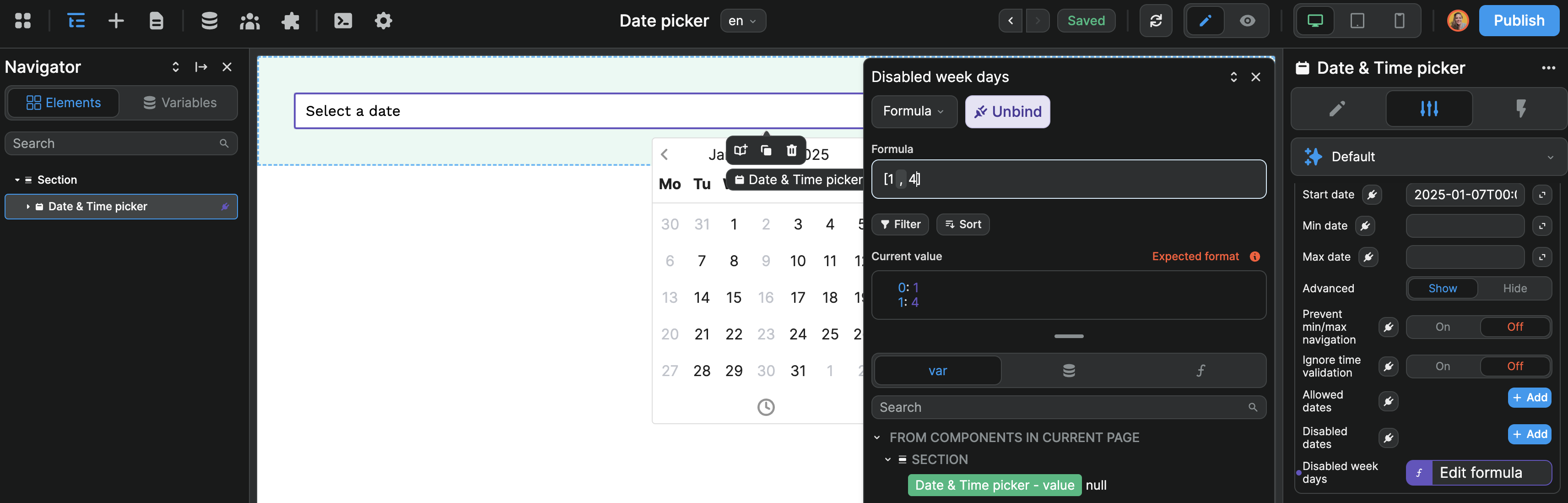1568x503 pixels.
Task: Open the pages document icon
Action: click(157, 21)
